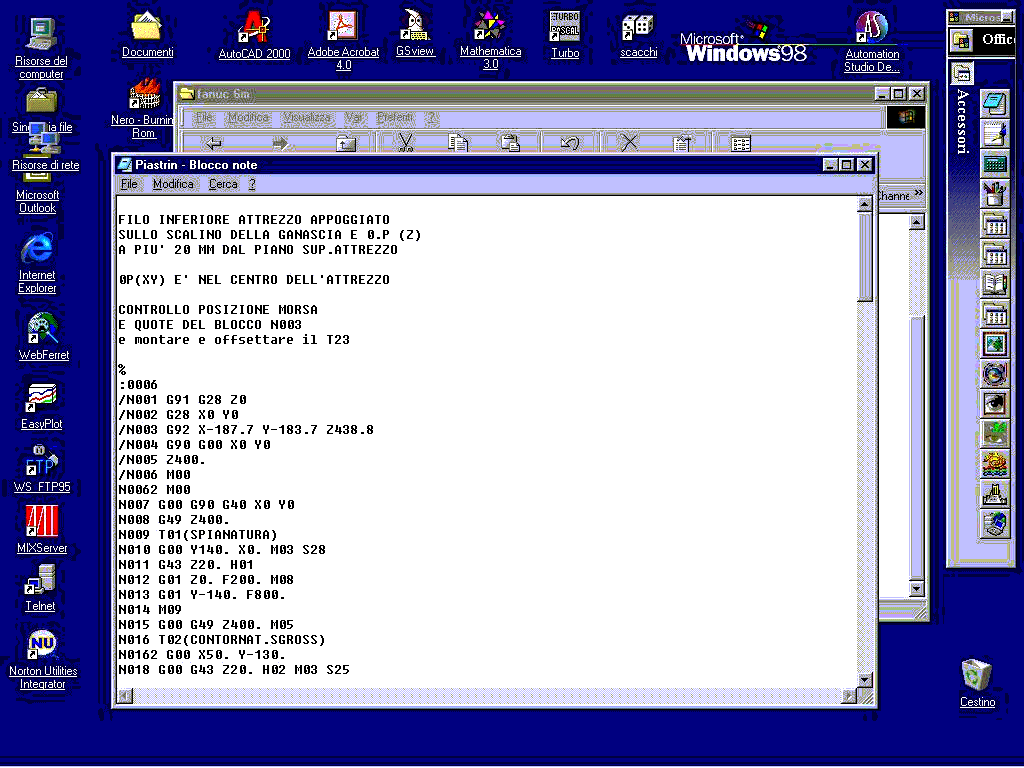Click the Views icon in fanuc 6m toolbar

(x=741, y=144)
